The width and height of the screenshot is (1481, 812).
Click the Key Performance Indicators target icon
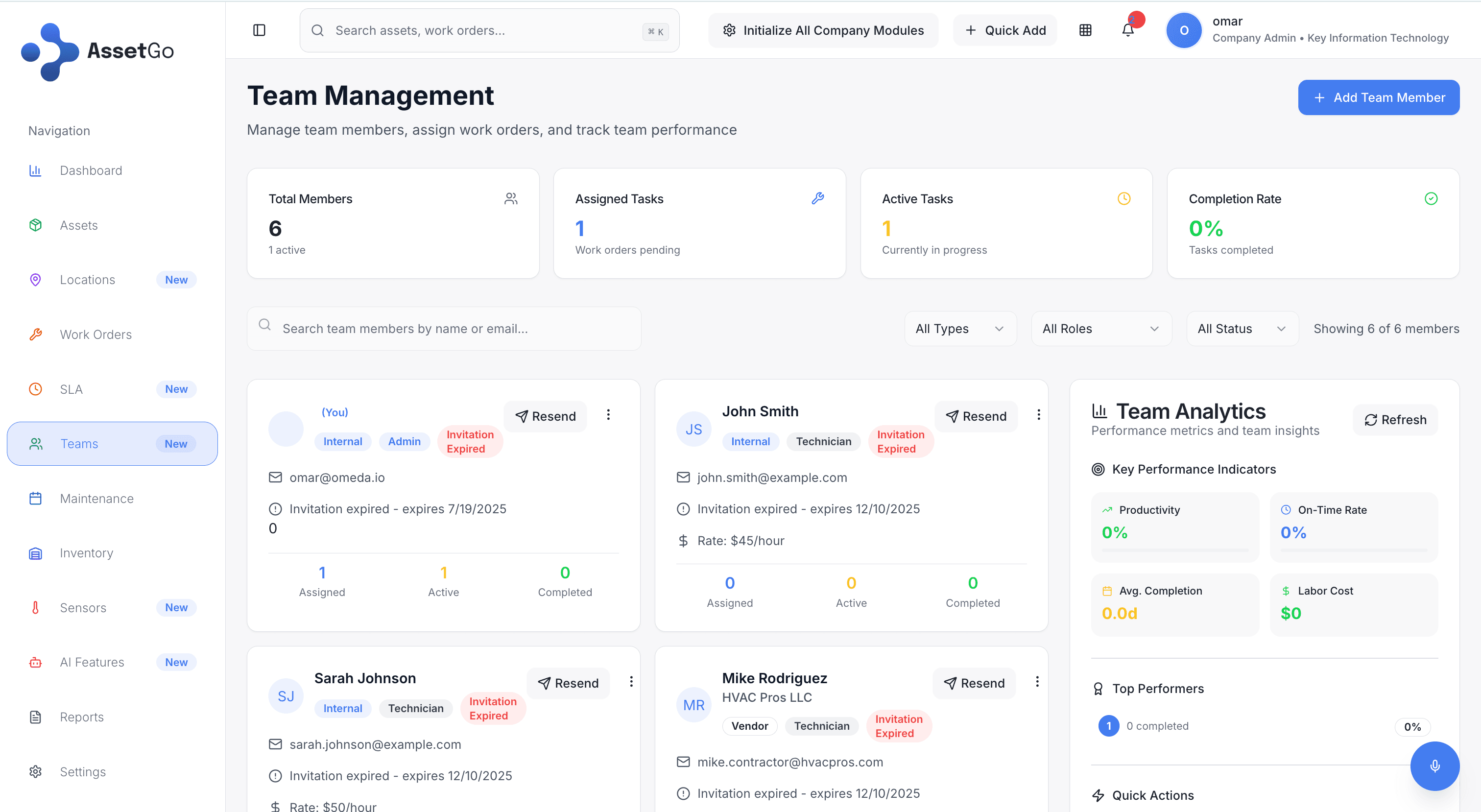[1098, 469]
